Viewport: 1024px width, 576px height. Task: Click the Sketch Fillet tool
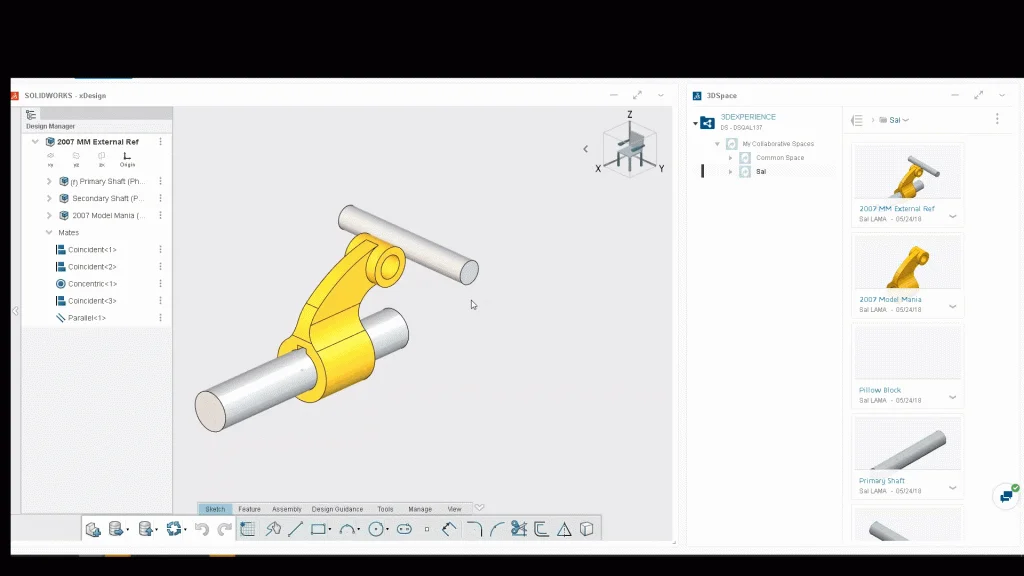pyautogui.click(x=474, y=529)
